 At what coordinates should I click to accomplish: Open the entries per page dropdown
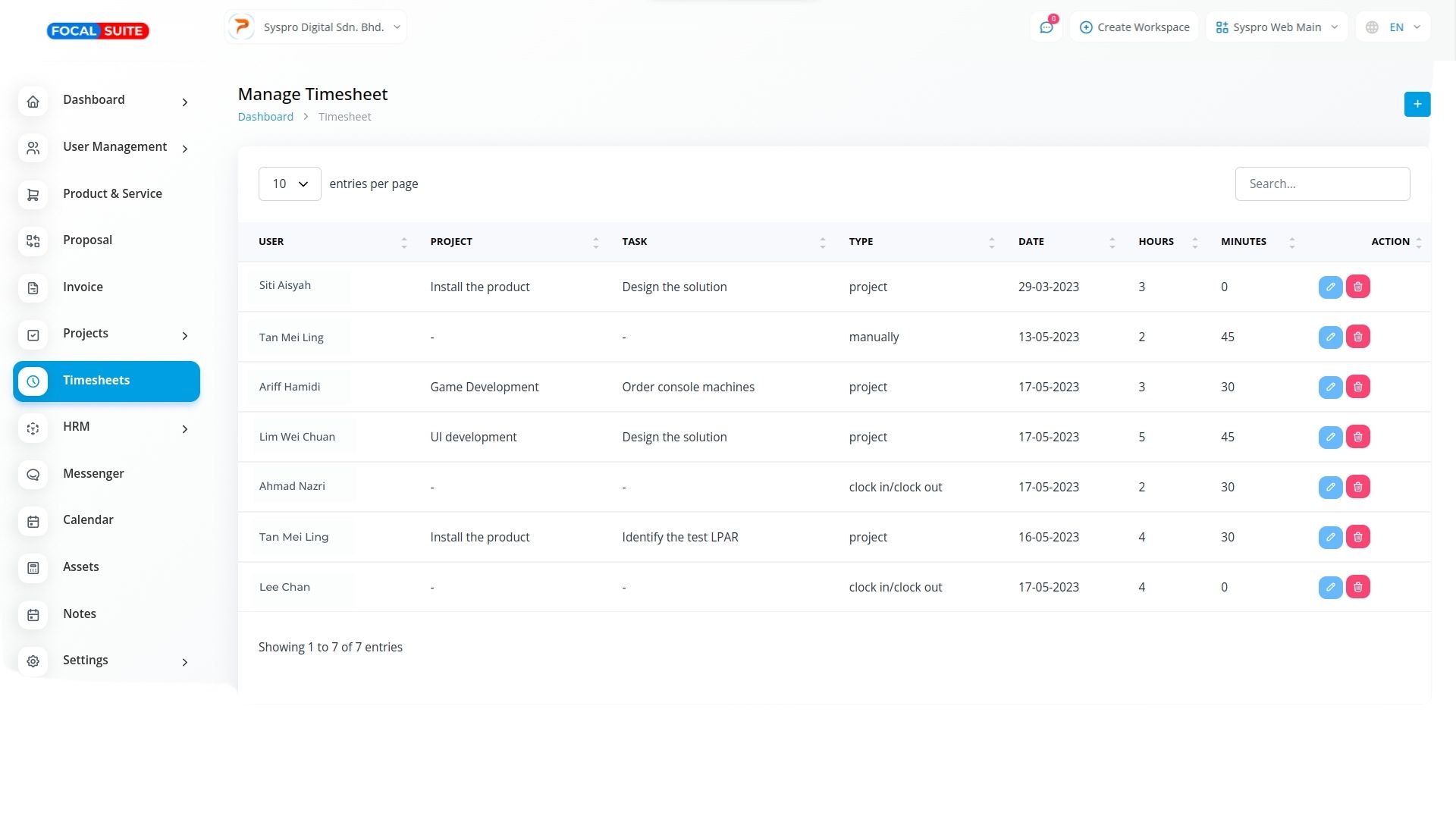click(x=290, y=184)
